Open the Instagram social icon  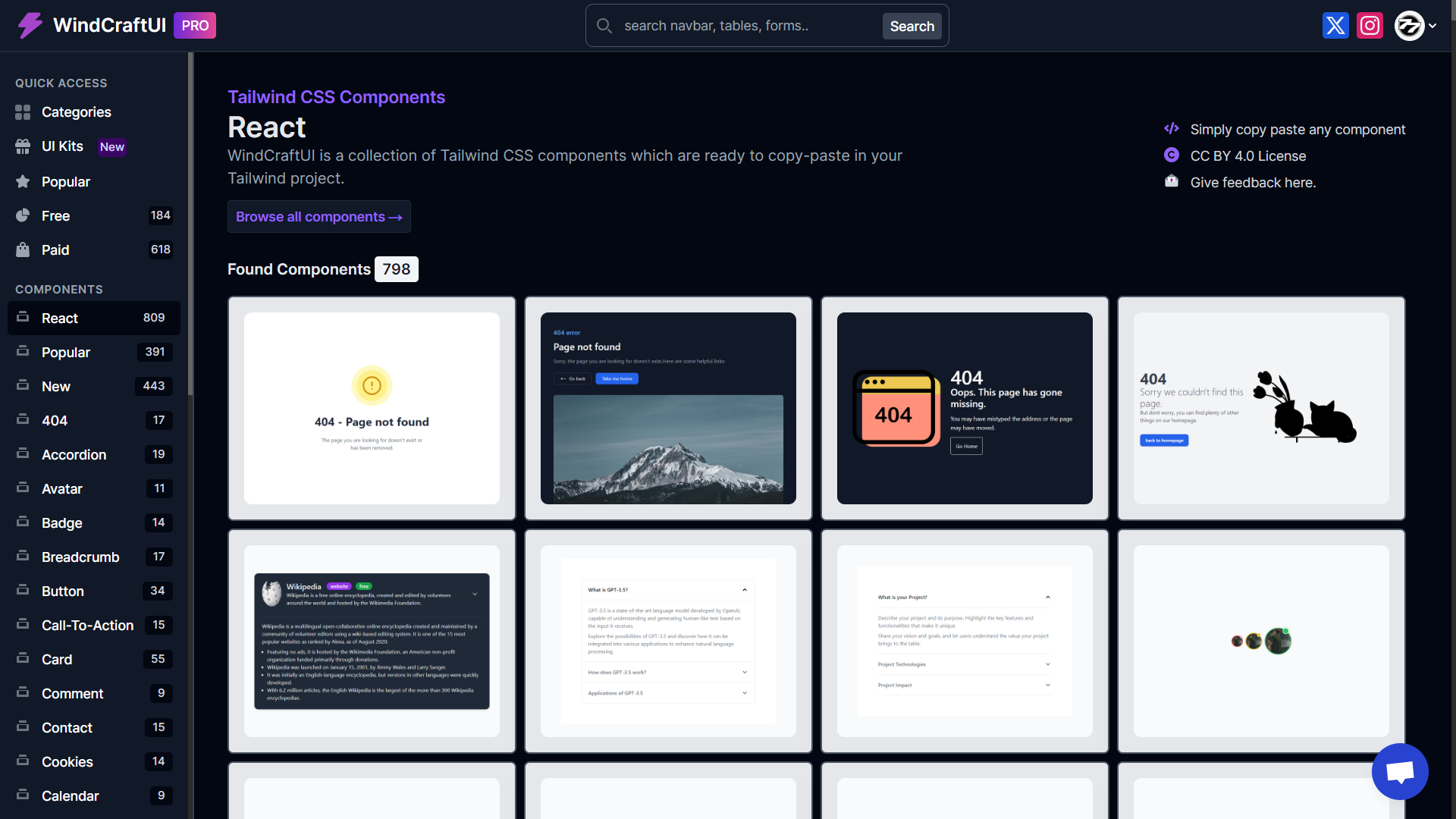click(x=1370, y=26)
